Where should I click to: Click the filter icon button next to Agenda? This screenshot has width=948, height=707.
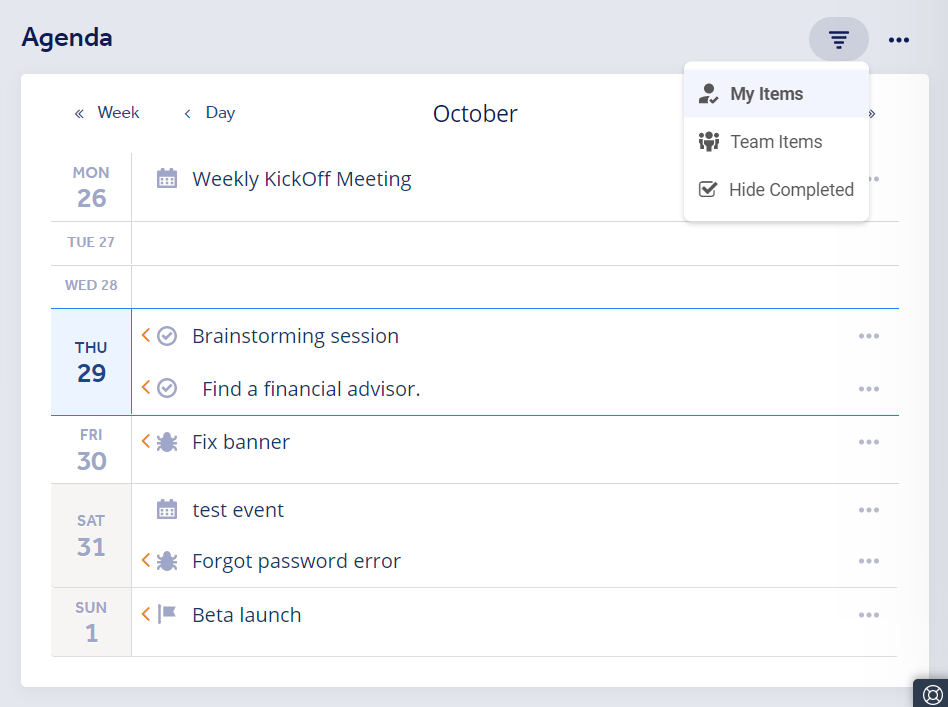tap(838, 40)
